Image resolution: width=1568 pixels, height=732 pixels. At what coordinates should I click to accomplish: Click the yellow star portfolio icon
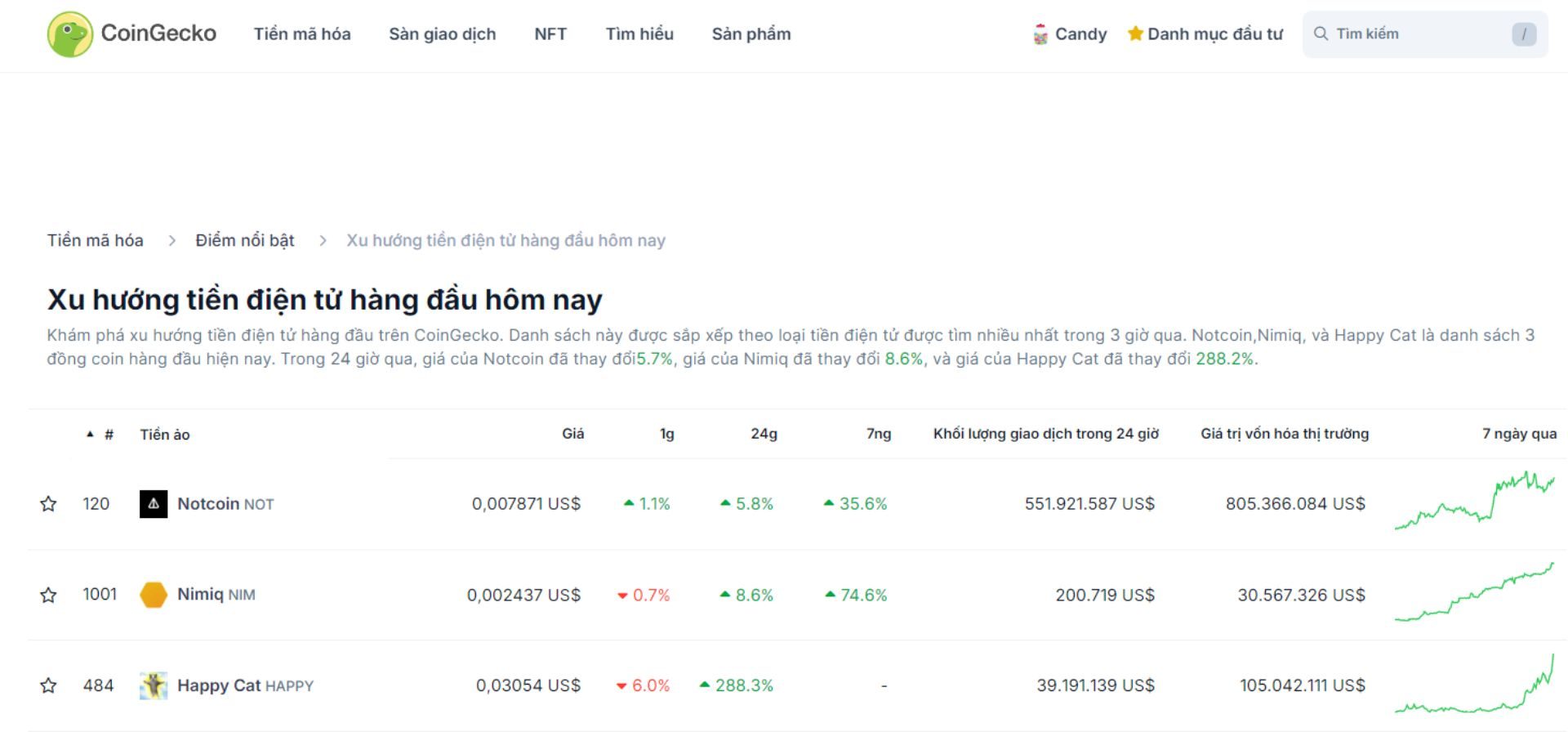[x=1135, y=33]
